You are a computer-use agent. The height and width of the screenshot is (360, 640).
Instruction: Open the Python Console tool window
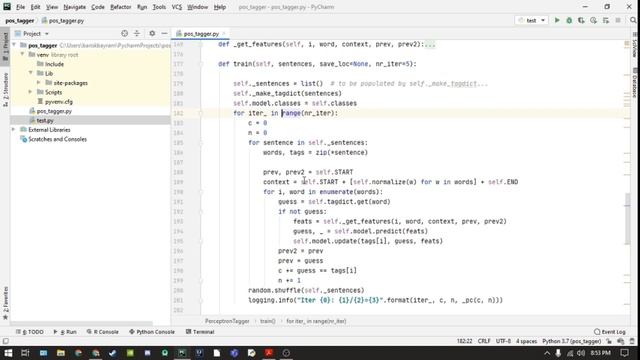(x=152, y=332)
